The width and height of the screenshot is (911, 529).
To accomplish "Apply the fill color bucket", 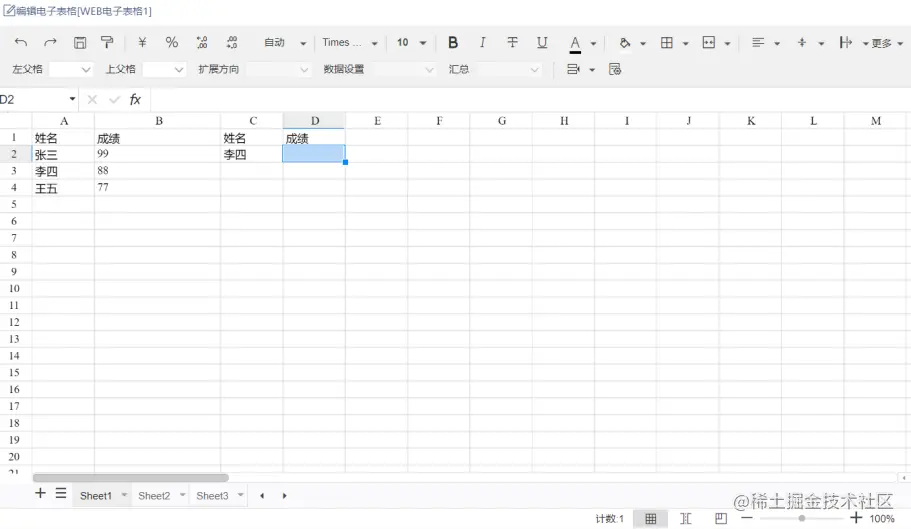I will pyautogui.click(x=625, y=42).
